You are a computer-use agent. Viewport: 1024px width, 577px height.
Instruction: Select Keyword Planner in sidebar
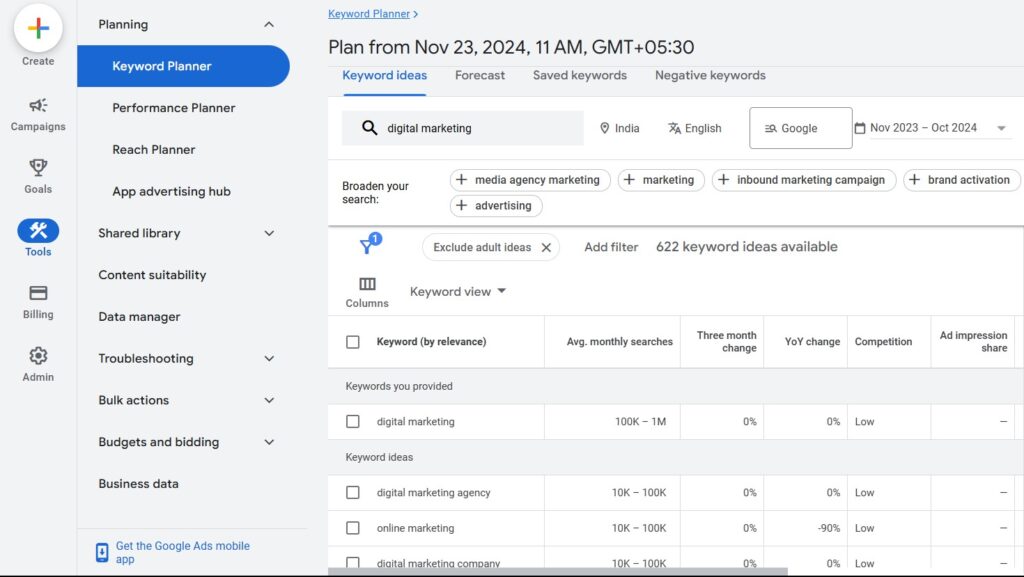183,66
